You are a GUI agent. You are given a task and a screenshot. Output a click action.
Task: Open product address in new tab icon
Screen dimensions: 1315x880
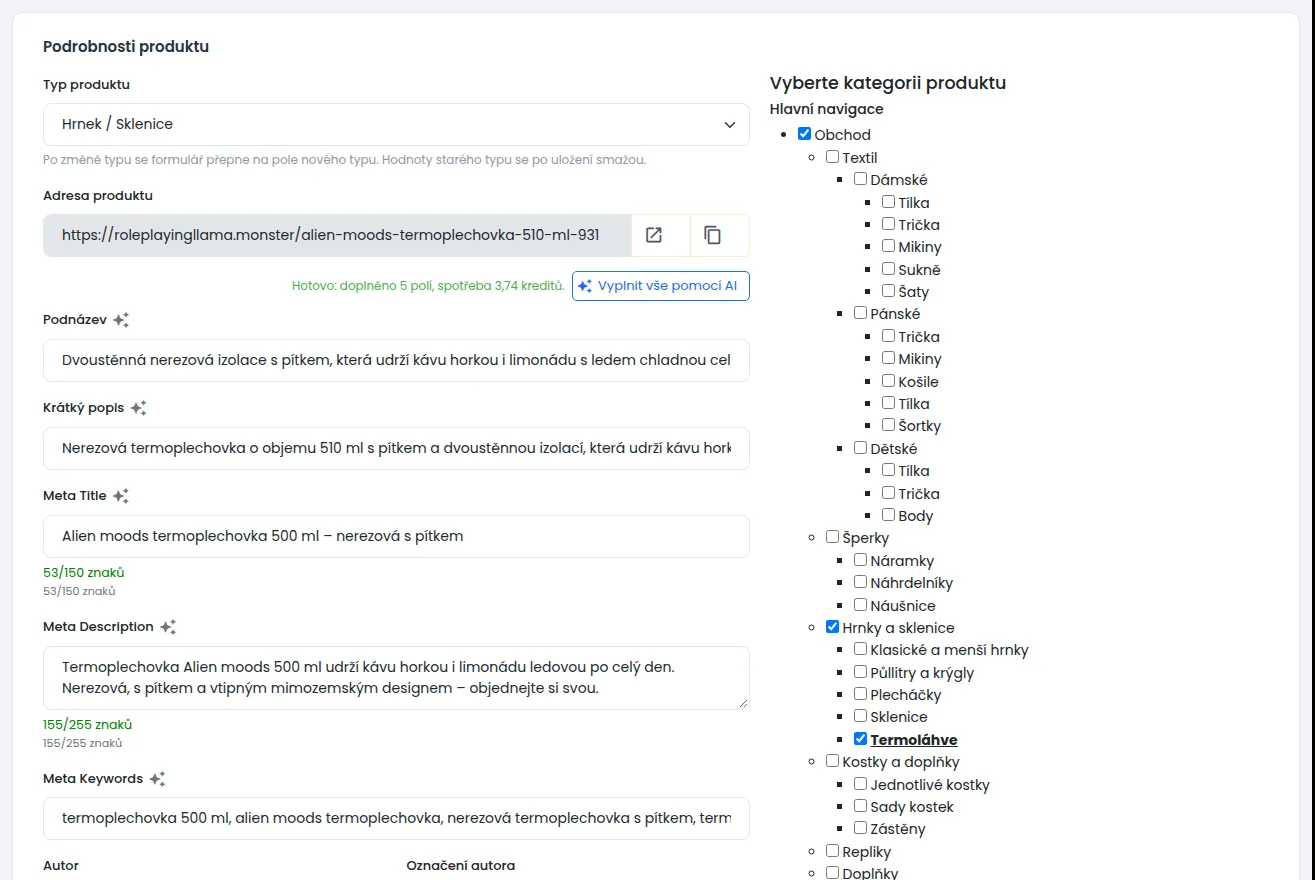point(654,235)
